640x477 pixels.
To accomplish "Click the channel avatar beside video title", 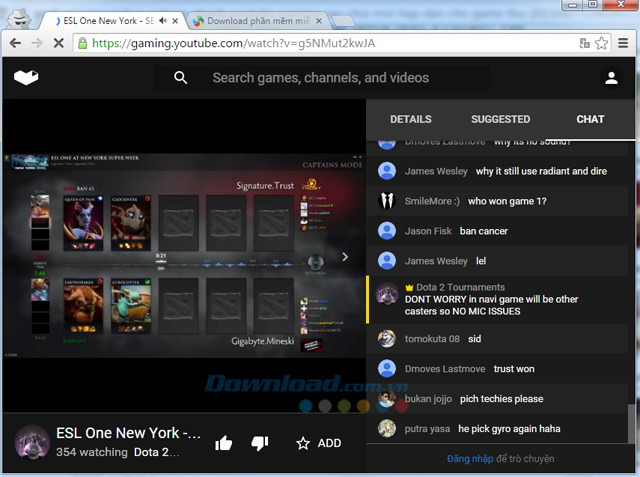I will [x=32, y=443].
